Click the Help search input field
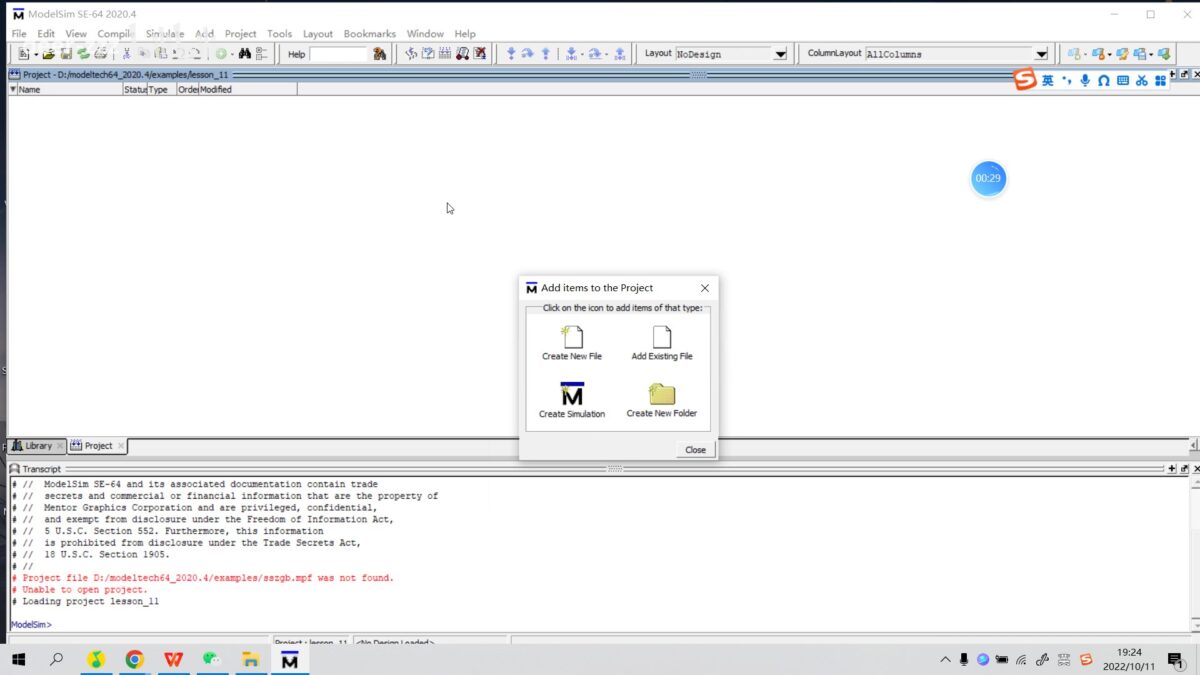The width and height of the screenshot is (1200, 675). click(339, 54)
